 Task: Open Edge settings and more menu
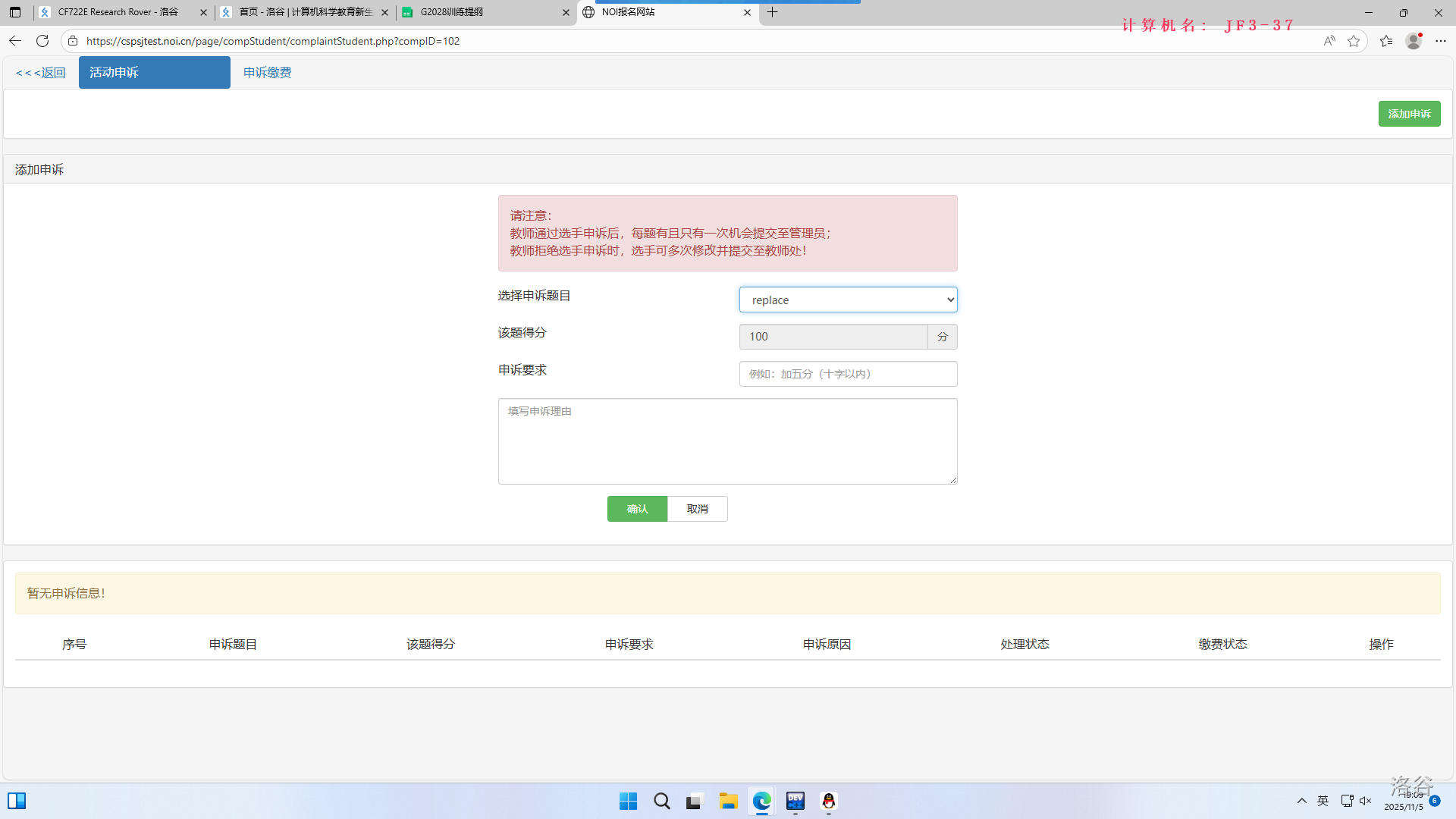click(1441, 41)
